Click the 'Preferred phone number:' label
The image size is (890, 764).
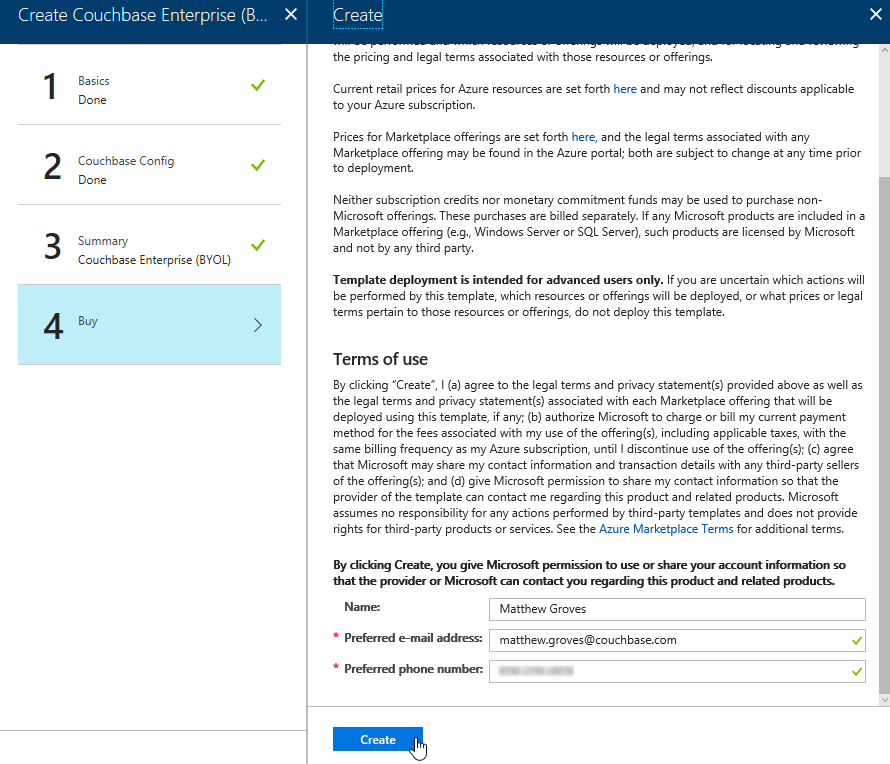pos(413,669)
